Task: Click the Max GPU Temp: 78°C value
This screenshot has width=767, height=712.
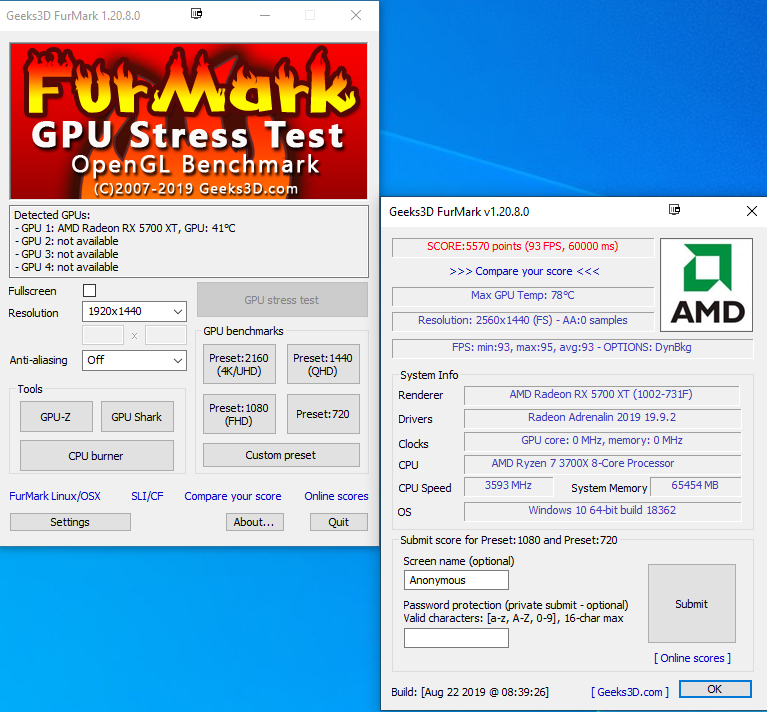Action: coord(522,295)
